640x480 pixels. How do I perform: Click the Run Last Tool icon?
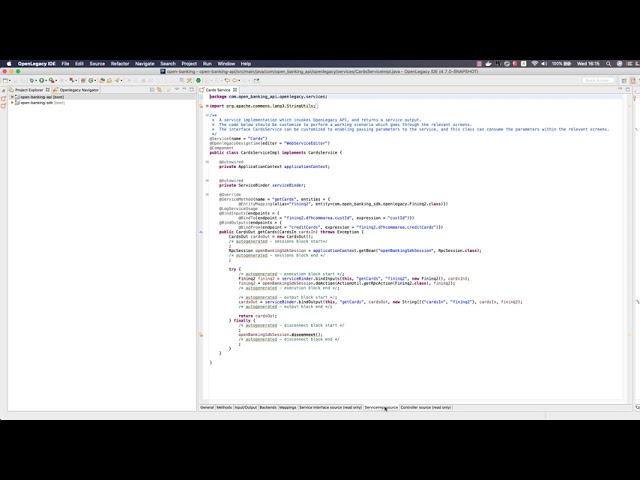point(51,80)
